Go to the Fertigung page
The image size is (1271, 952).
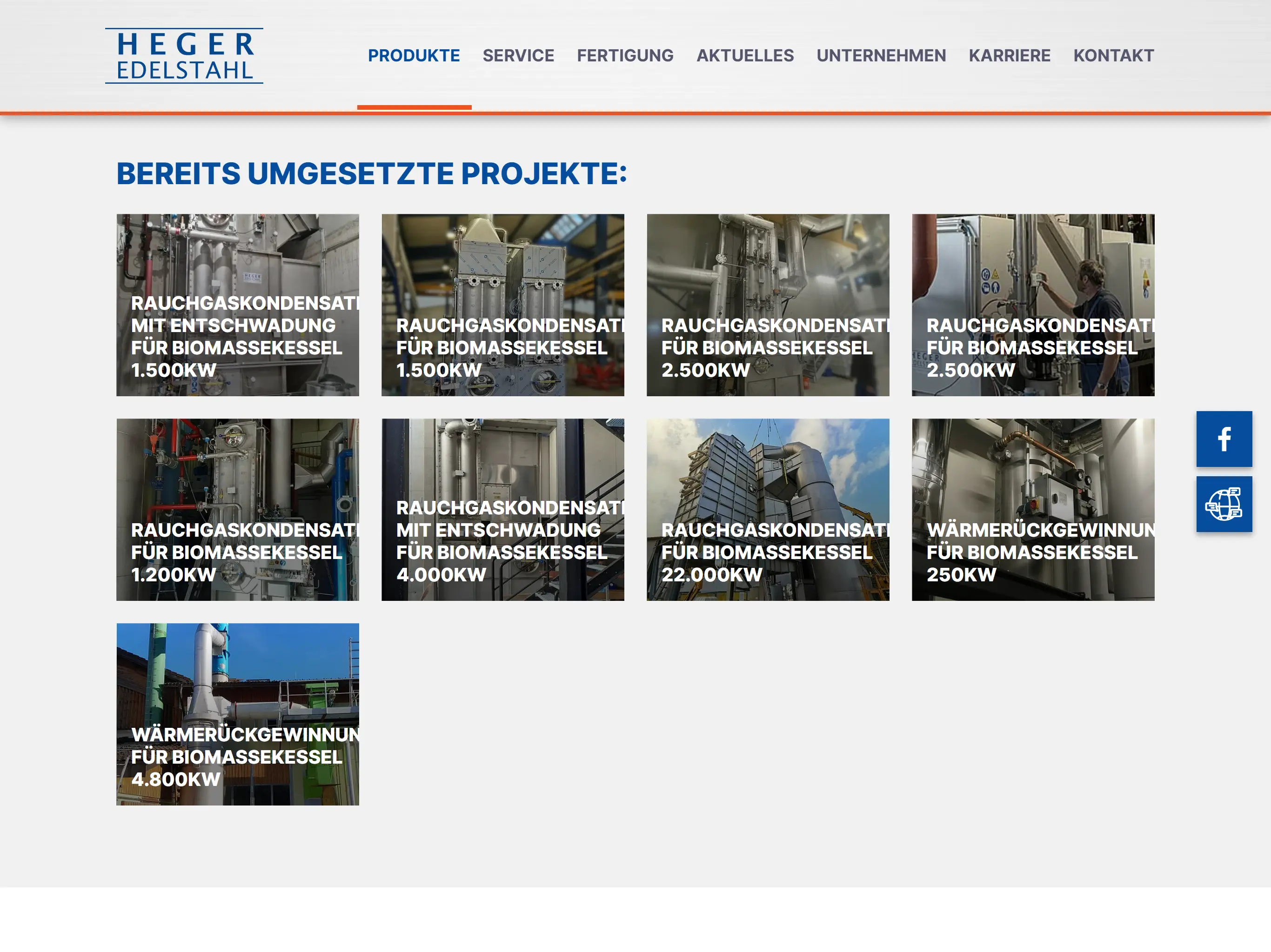(x=625, y=56)
